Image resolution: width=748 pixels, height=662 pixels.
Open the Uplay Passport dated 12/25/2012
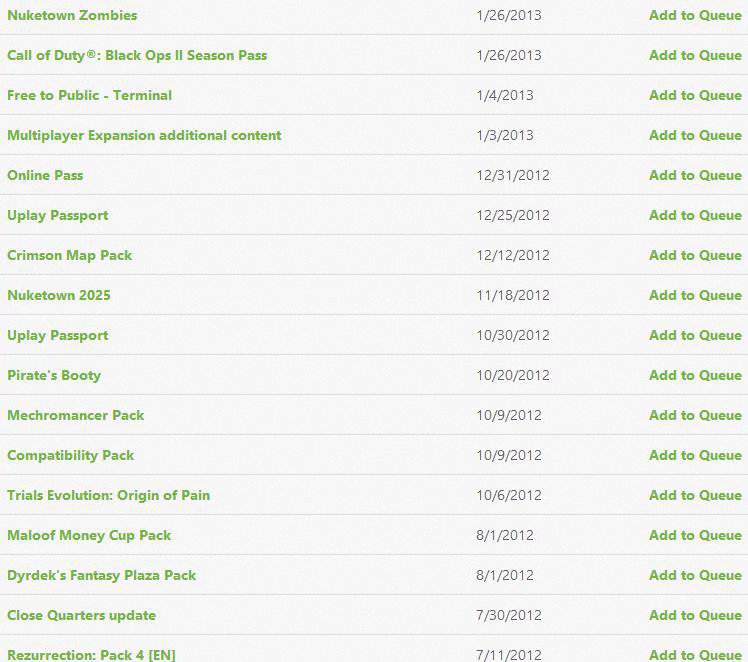tap(58, 216)
